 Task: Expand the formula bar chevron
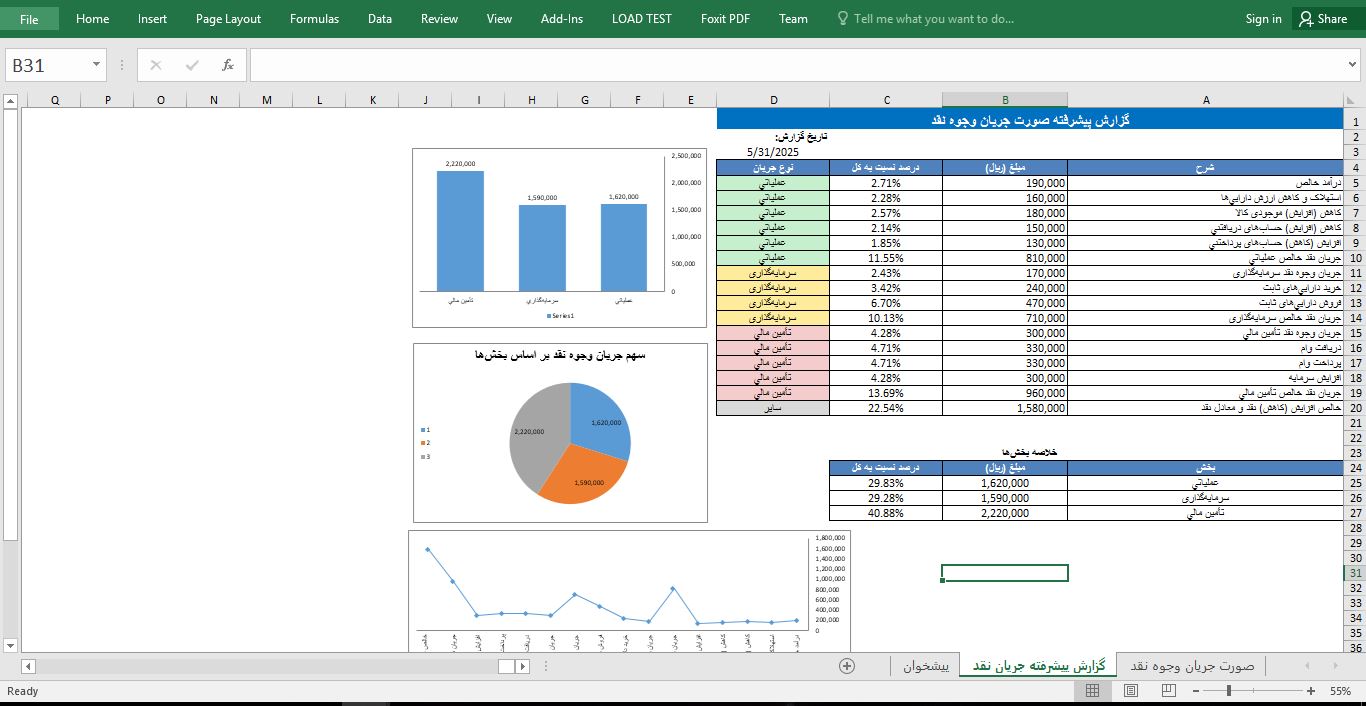(1354, 65)
